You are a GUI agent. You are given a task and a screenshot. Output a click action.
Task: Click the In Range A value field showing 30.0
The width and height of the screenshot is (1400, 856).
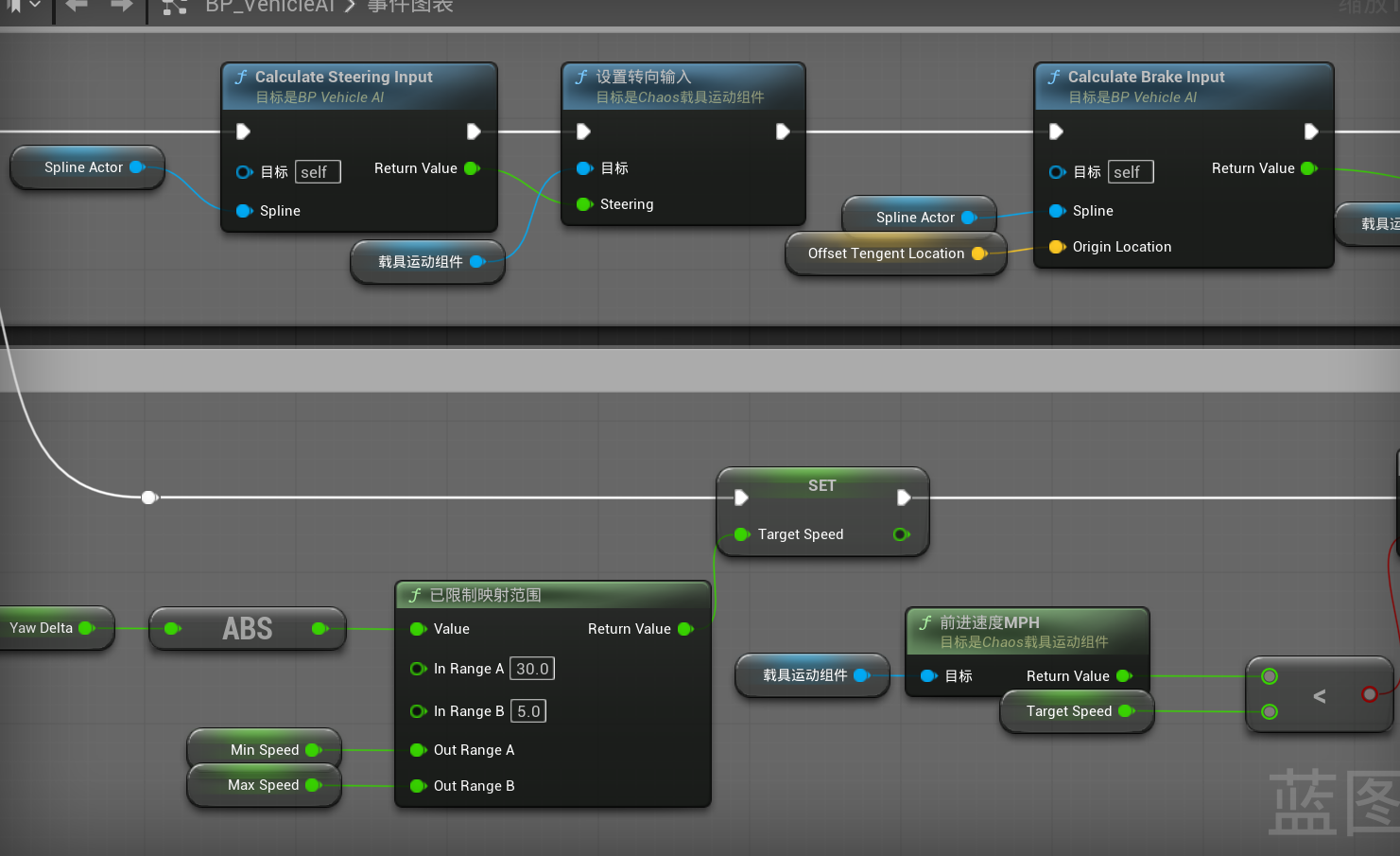coord(532,669)
